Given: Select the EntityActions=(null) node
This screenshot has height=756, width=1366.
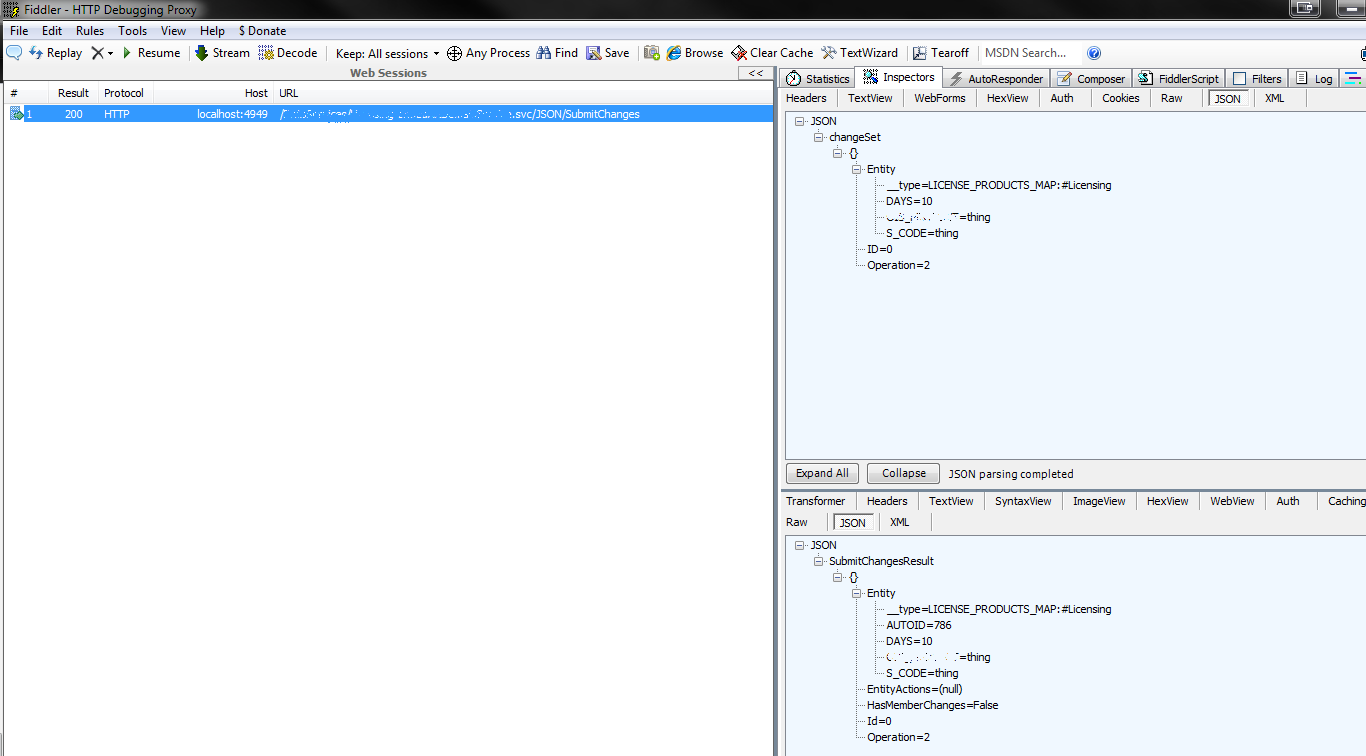Looking at the screenshot, I should pyautogui.click(x=915, y=689).
